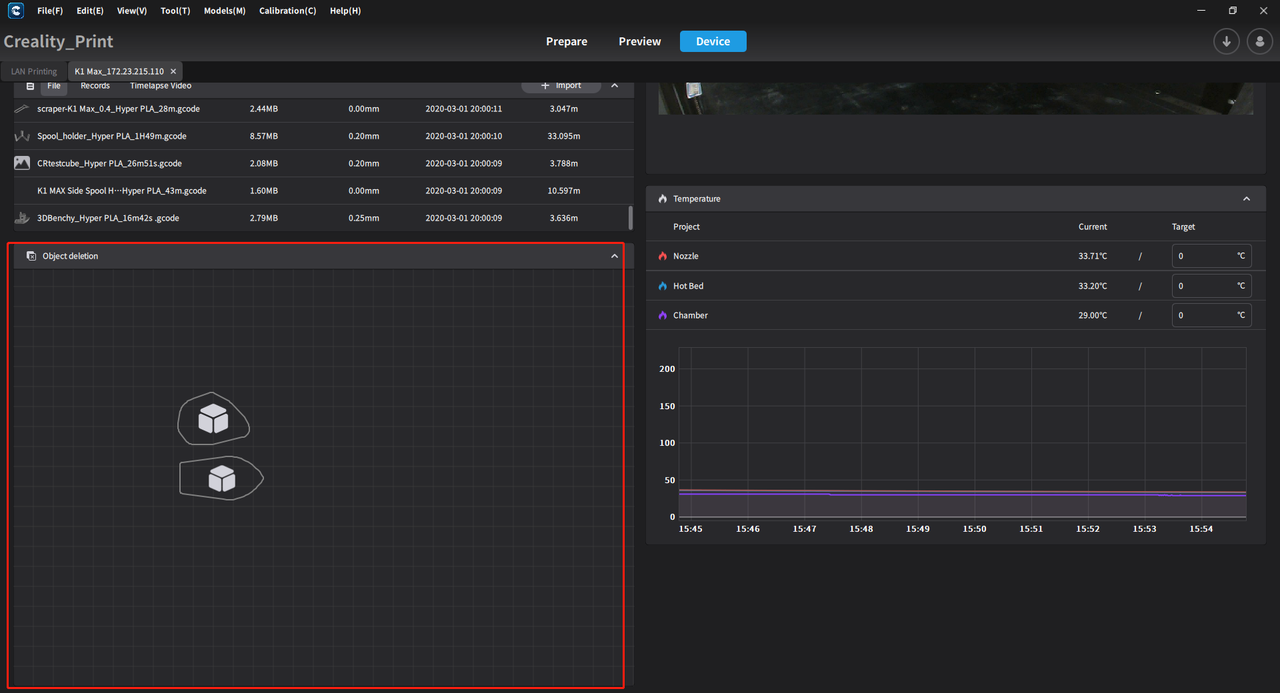Image resolution: width=1280 pixels, height=693 pixels.
Task: Collapse the Temperature panel
Action: 1246,199
